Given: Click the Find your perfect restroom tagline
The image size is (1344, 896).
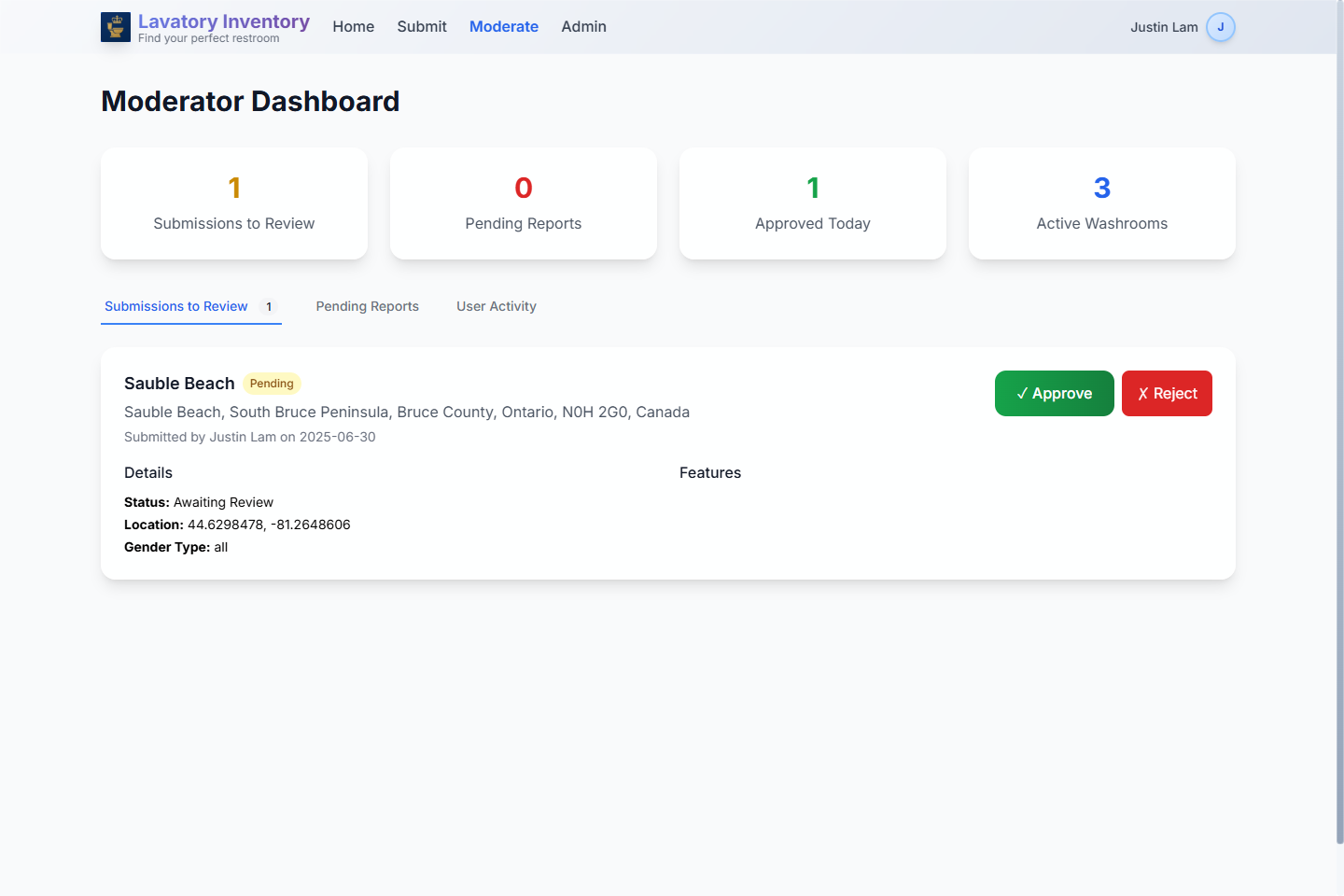Looking at the screenshot, I should (x=209, y=38).
